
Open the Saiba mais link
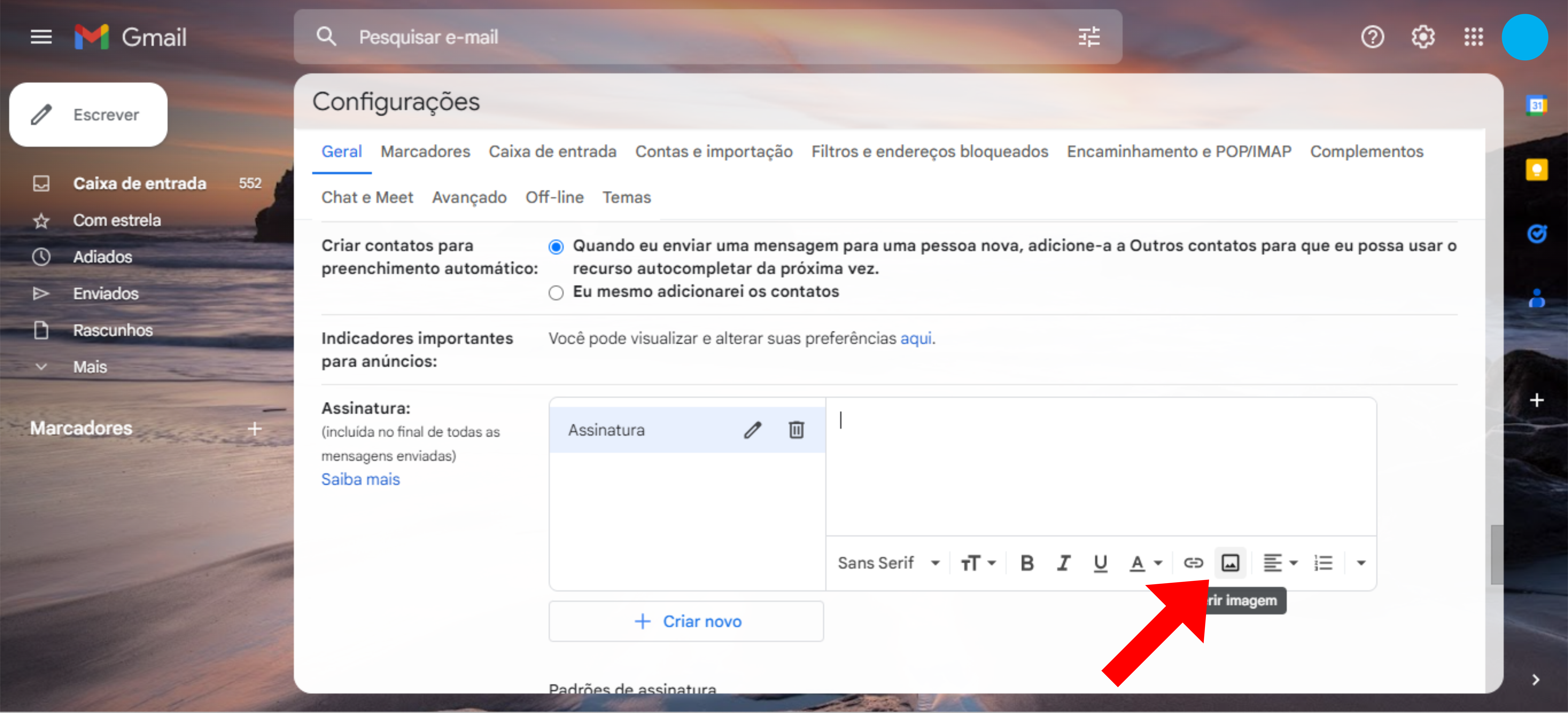click(x=360, y=479)
